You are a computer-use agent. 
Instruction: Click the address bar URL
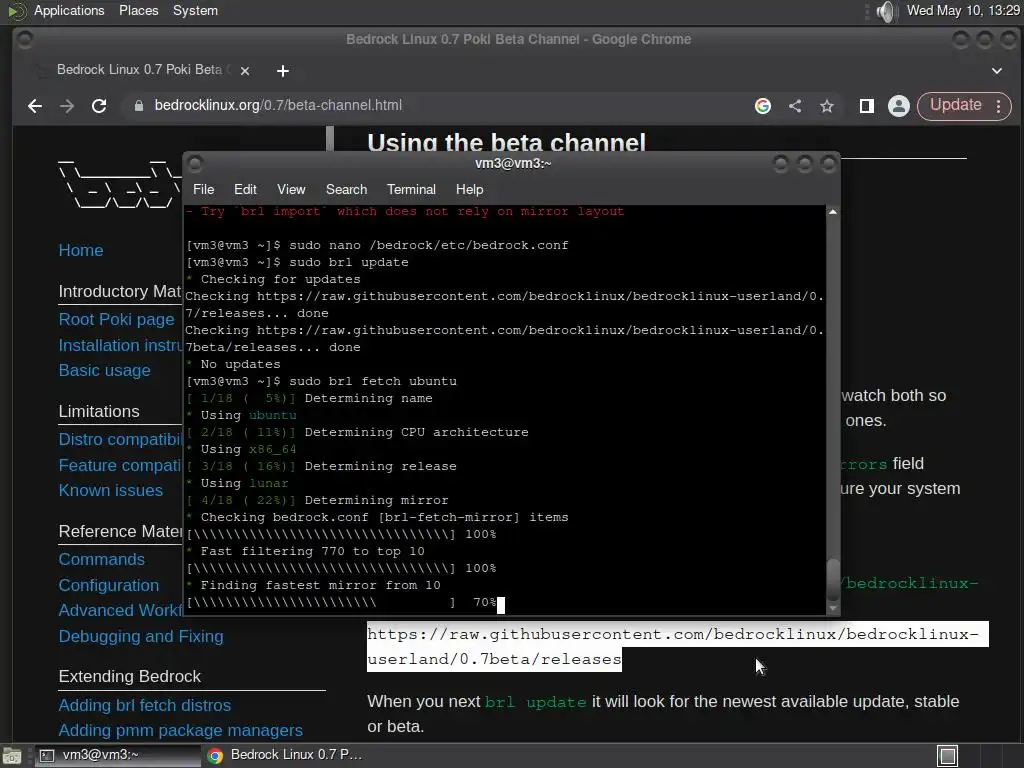point(278,105)
